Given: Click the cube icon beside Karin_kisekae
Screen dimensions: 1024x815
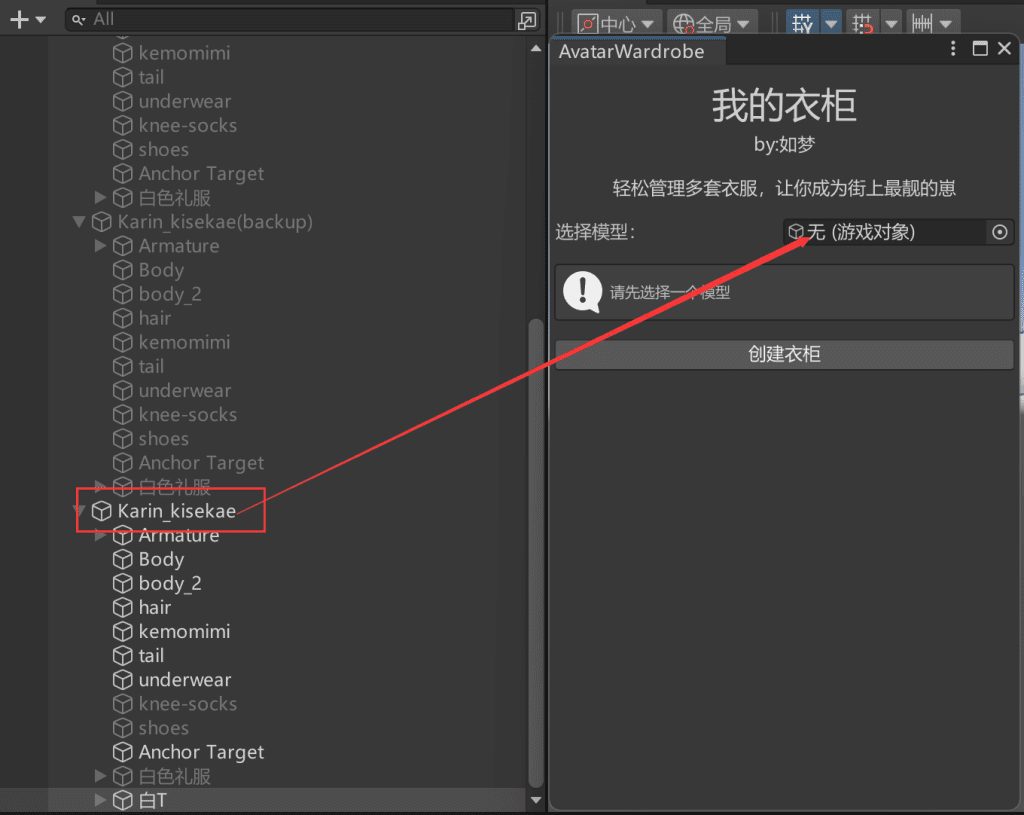Looking at the screenshot, I should tap(101, 511).
